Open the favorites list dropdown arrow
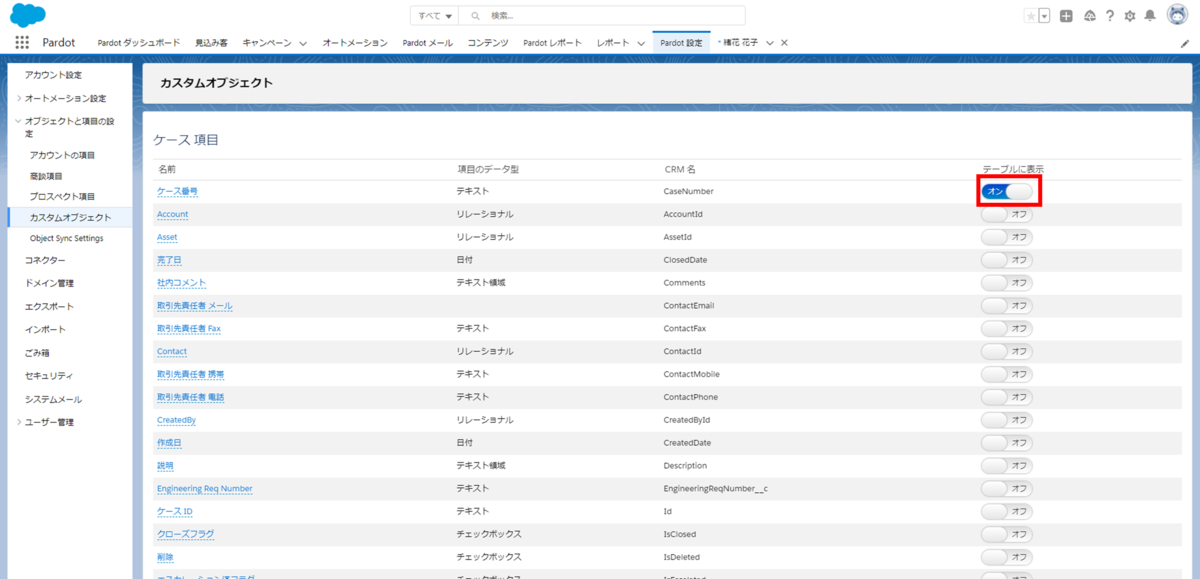The width and height of the screenshot is (1200, 579). (1045, 16)
